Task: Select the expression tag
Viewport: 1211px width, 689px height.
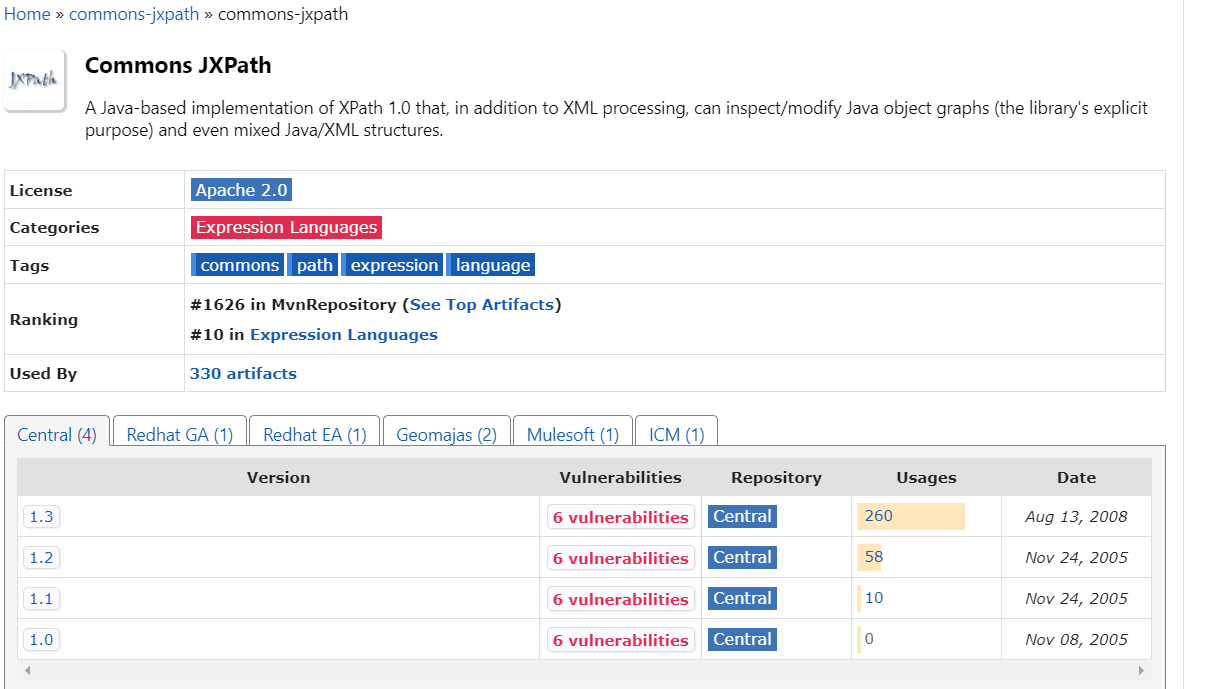Action: (x=393, y=264)
